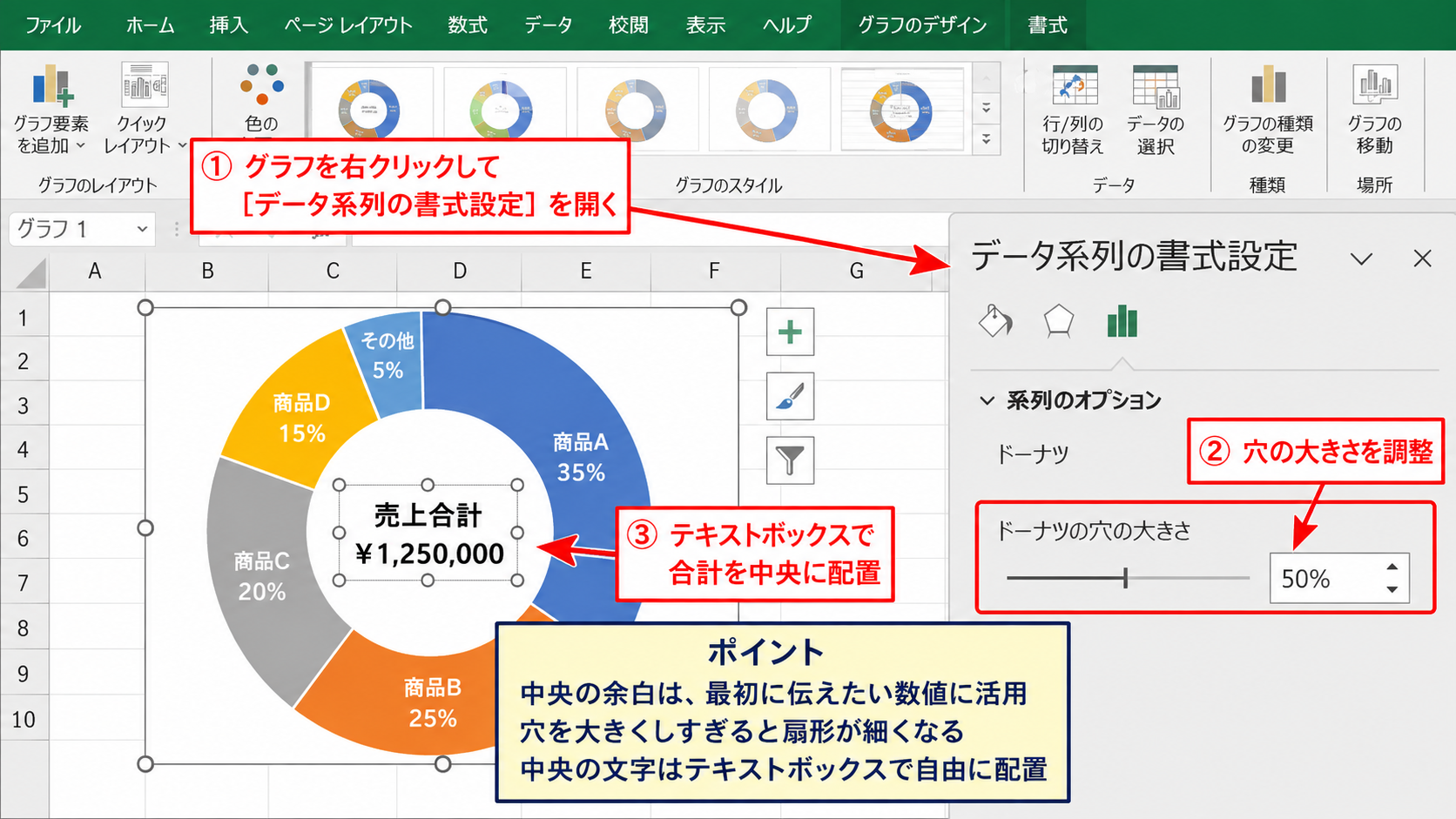Open the chart filter funnel button
The height and width of the screenshot is (819, 1456).
tap(790, 460)
